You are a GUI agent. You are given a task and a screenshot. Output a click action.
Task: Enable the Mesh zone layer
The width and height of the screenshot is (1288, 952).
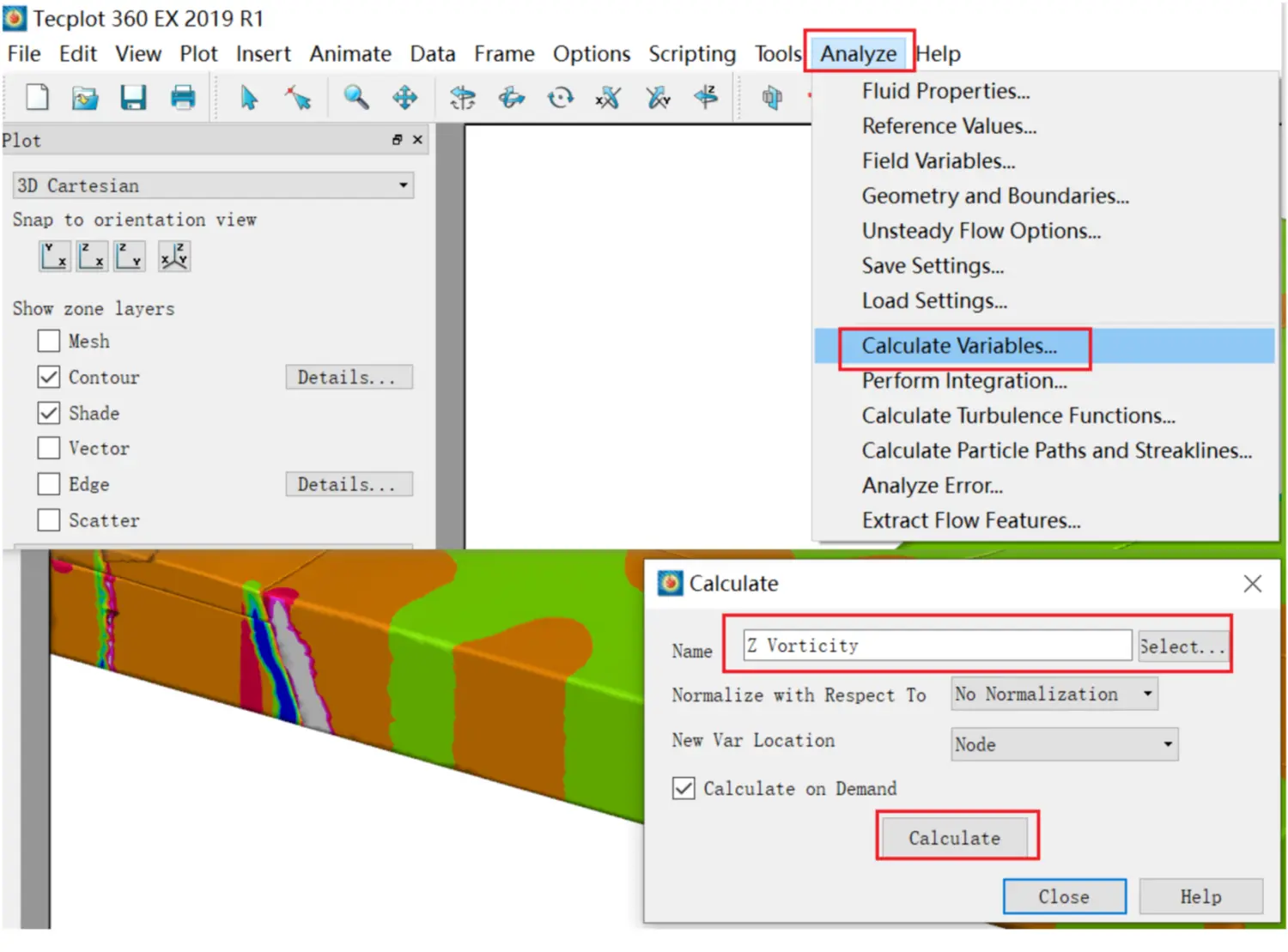pyautogui.click(x=49, y=342)
